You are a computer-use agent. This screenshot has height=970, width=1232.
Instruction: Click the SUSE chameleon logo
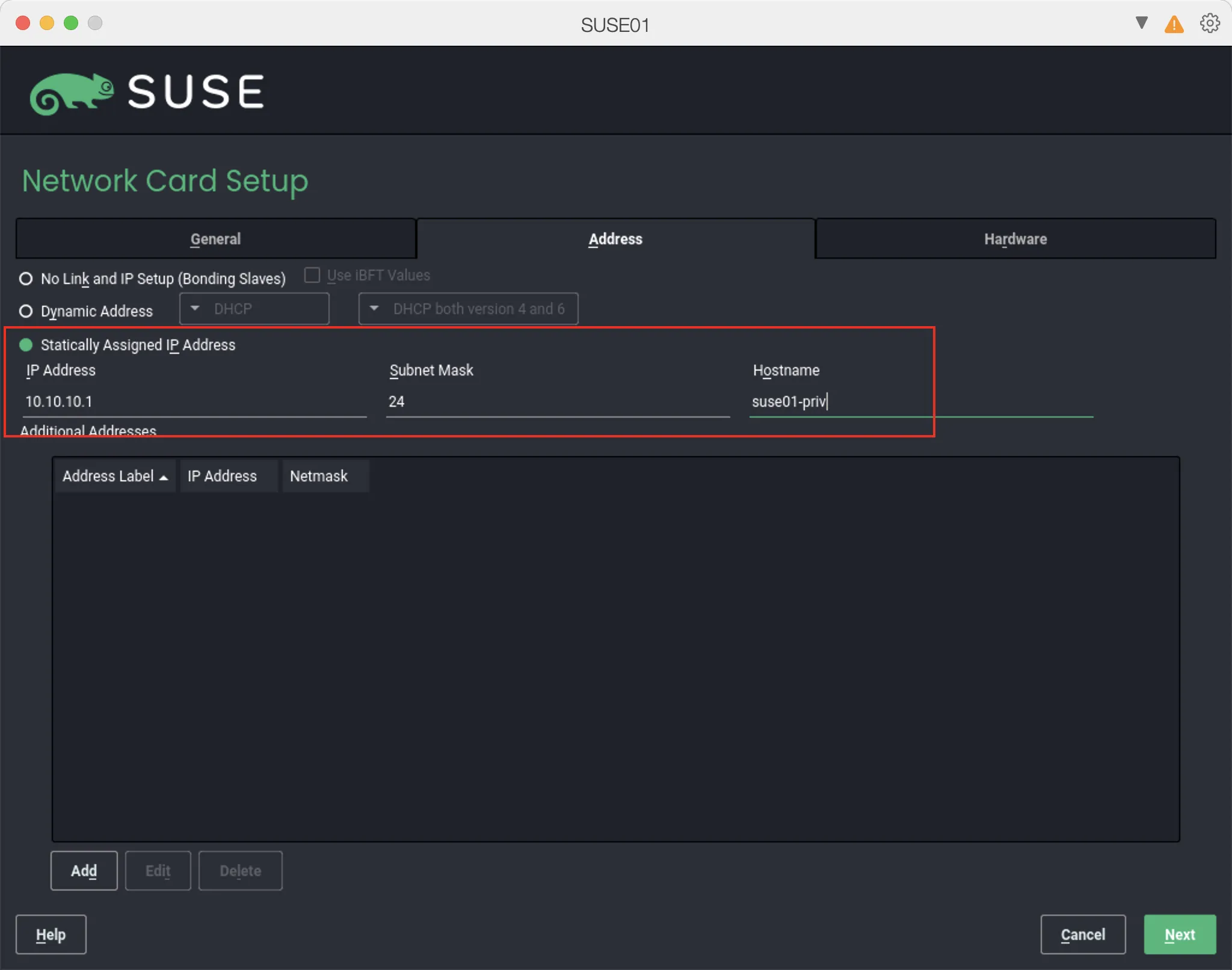[72, 91]
